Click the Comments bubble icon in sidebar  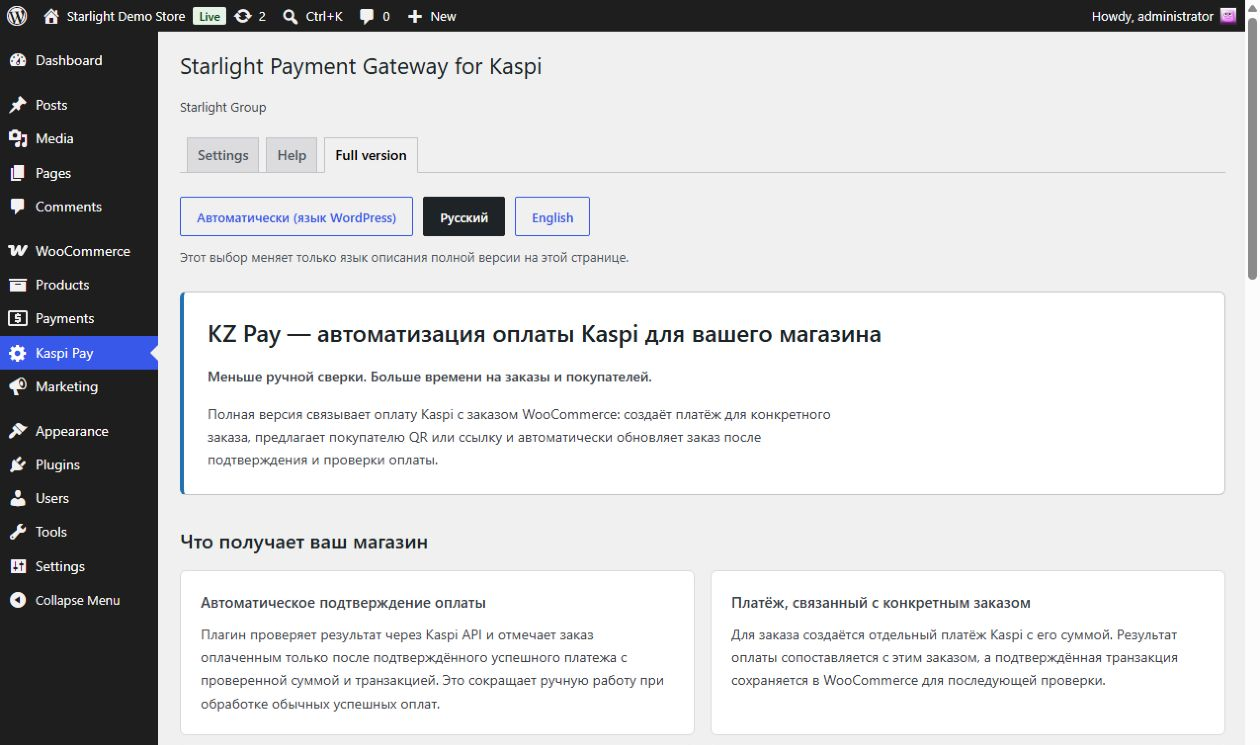(17, 207)
